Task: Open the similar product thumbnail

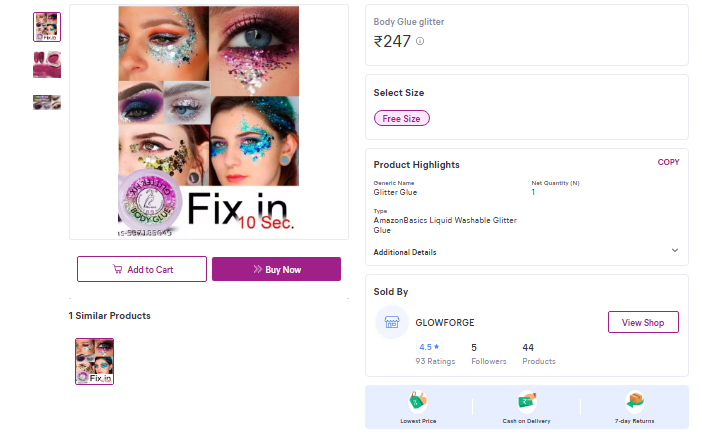Action: pos(95,361)
